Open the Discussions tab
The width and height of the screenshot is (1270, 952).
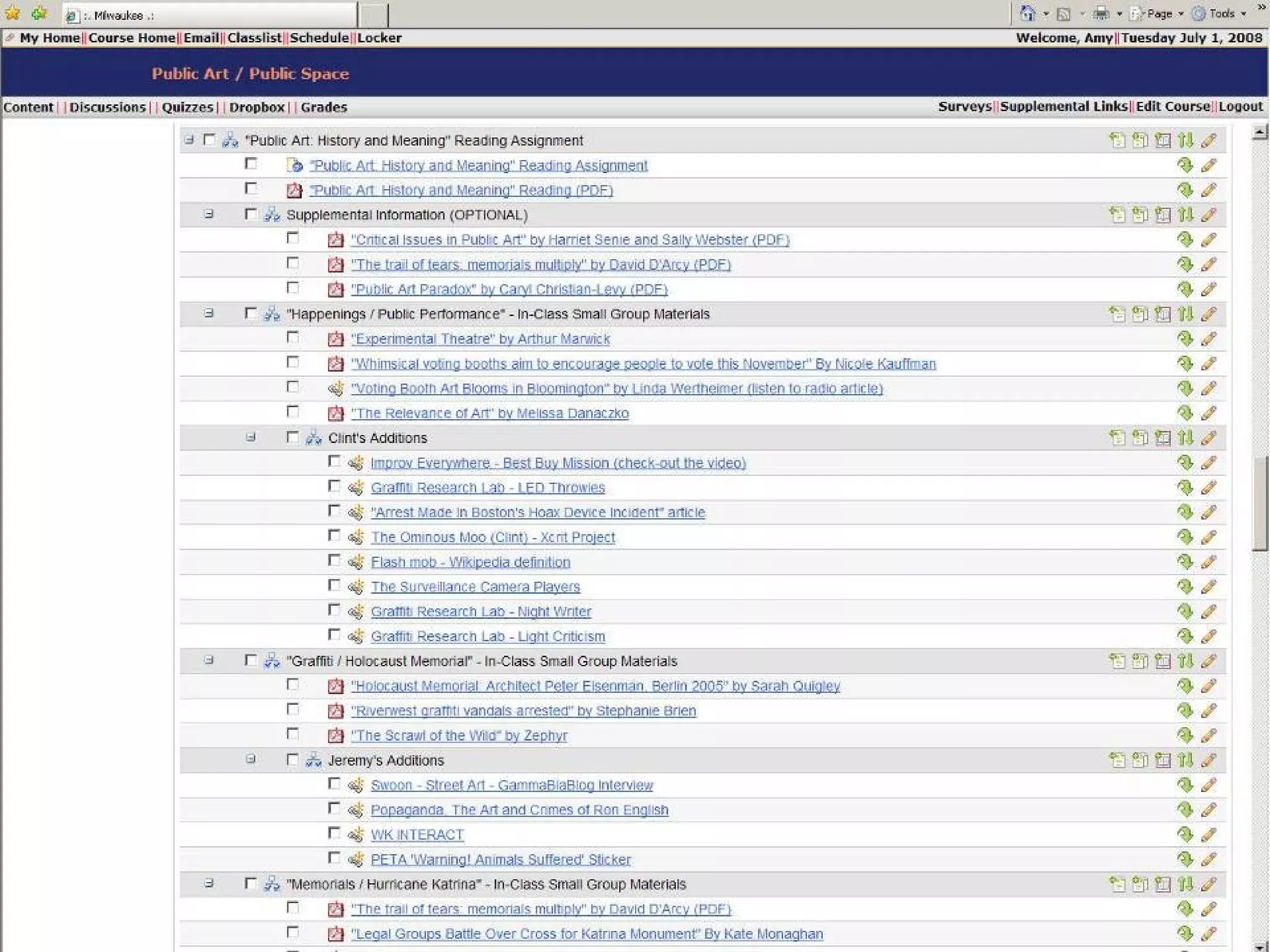point(107,107)
